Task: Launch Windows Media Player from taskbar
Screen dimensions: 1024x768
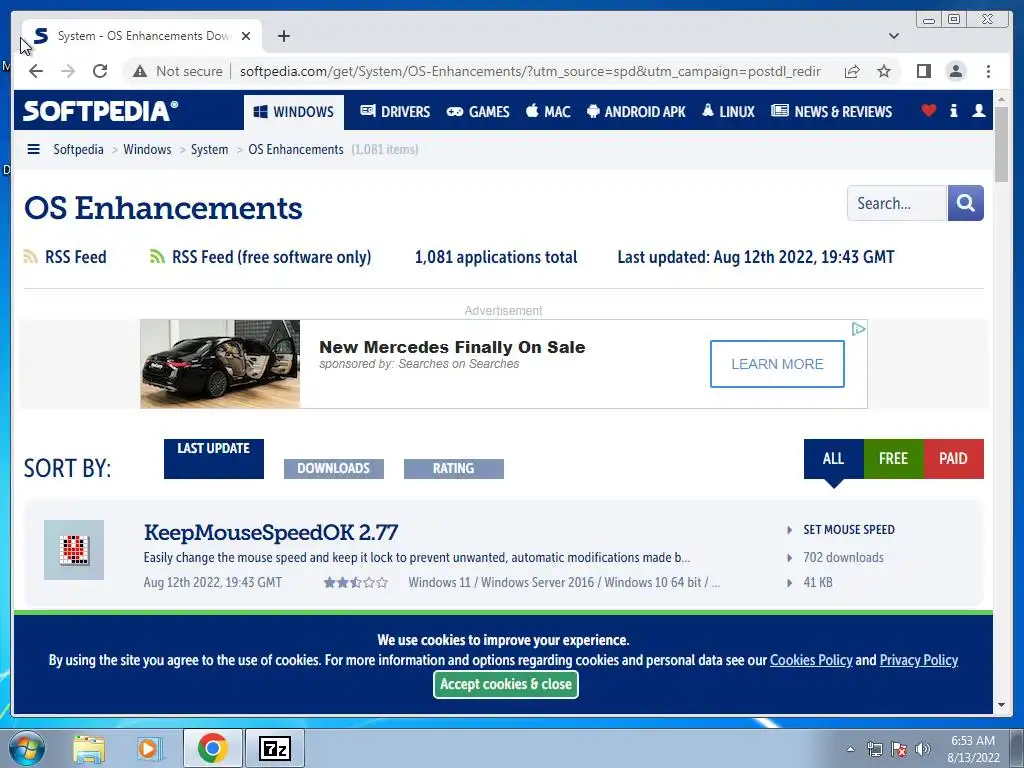Action: [148, 748]
